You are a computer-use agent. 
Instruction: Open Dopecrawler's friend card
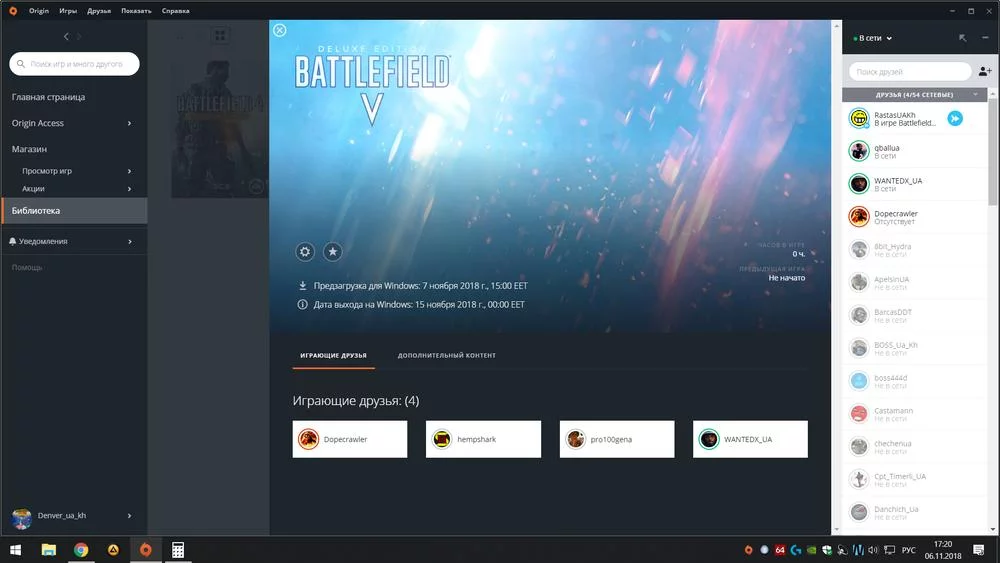[x=349, y=439]
